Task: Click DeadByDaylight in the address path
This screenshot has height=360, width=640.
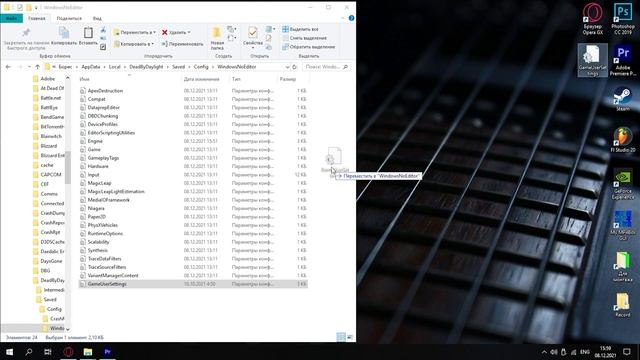Action: click(146, 67)
